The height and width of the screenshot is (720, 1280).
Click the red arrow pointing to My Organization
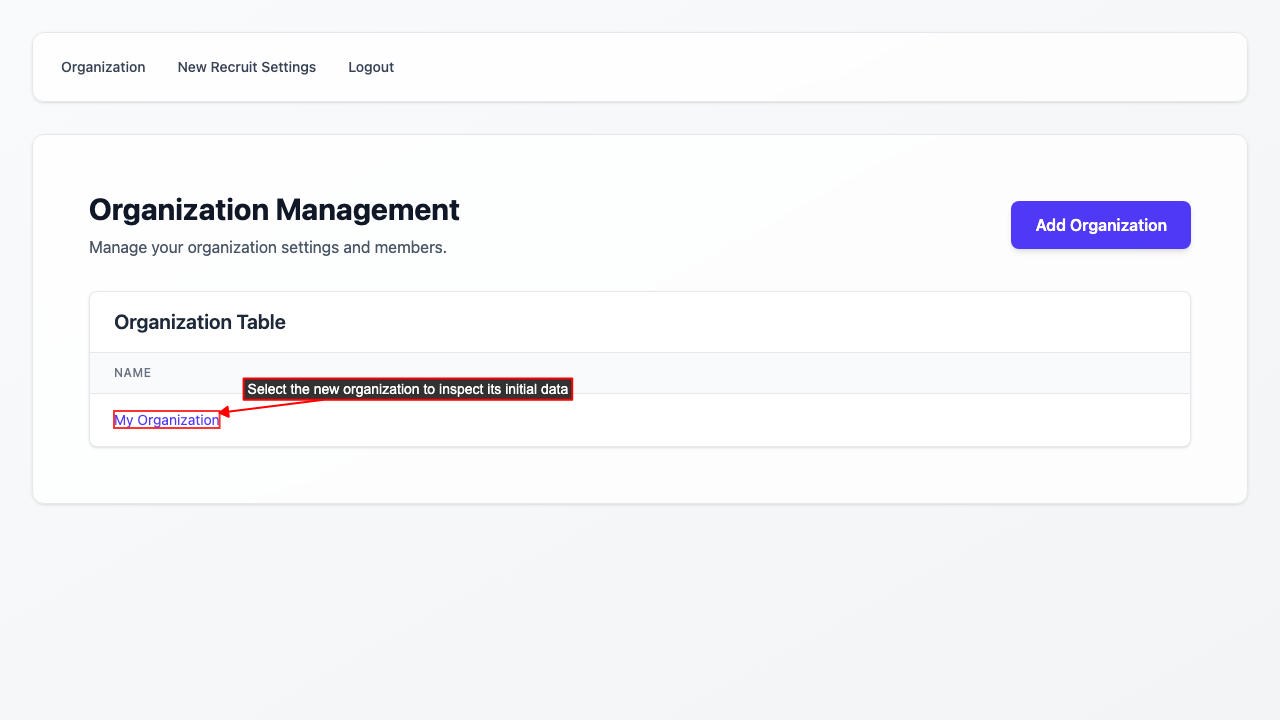click(270, 405)
